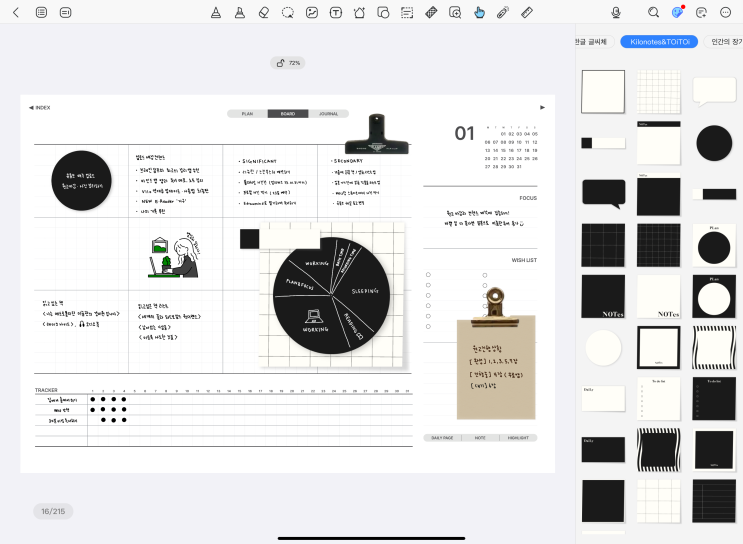The width and height of the screenshot is (743, 544).
Task: Select the Eraser tool
Action: [264, 13]
